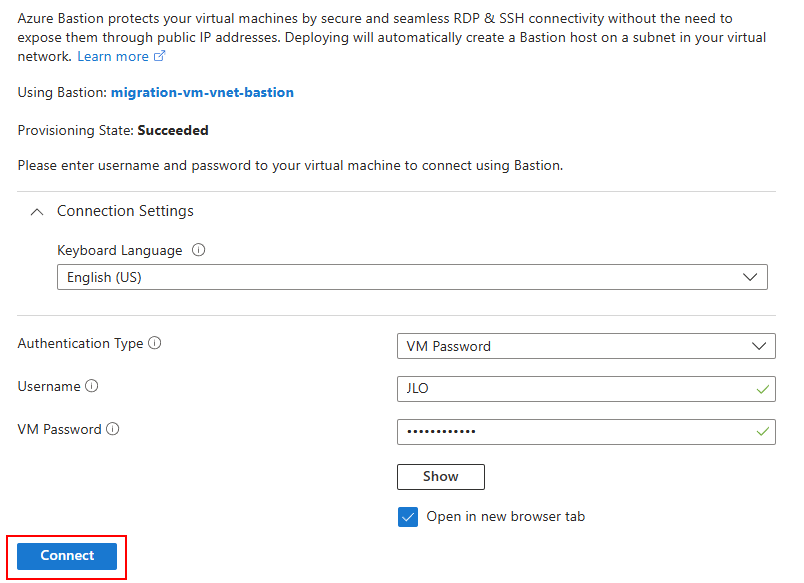804x583 pixels.
Task: Uncheck the Open in new browser tab checkbox
Action: pos(408,517)
